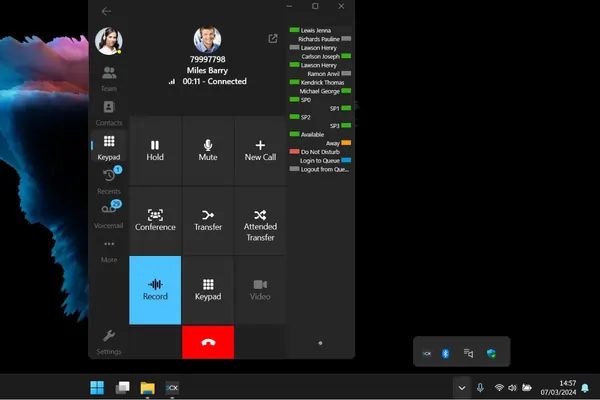This screenshot has width=600, height=400.
Task: Click Logout from Queue entry
Action: pos(320,169)
